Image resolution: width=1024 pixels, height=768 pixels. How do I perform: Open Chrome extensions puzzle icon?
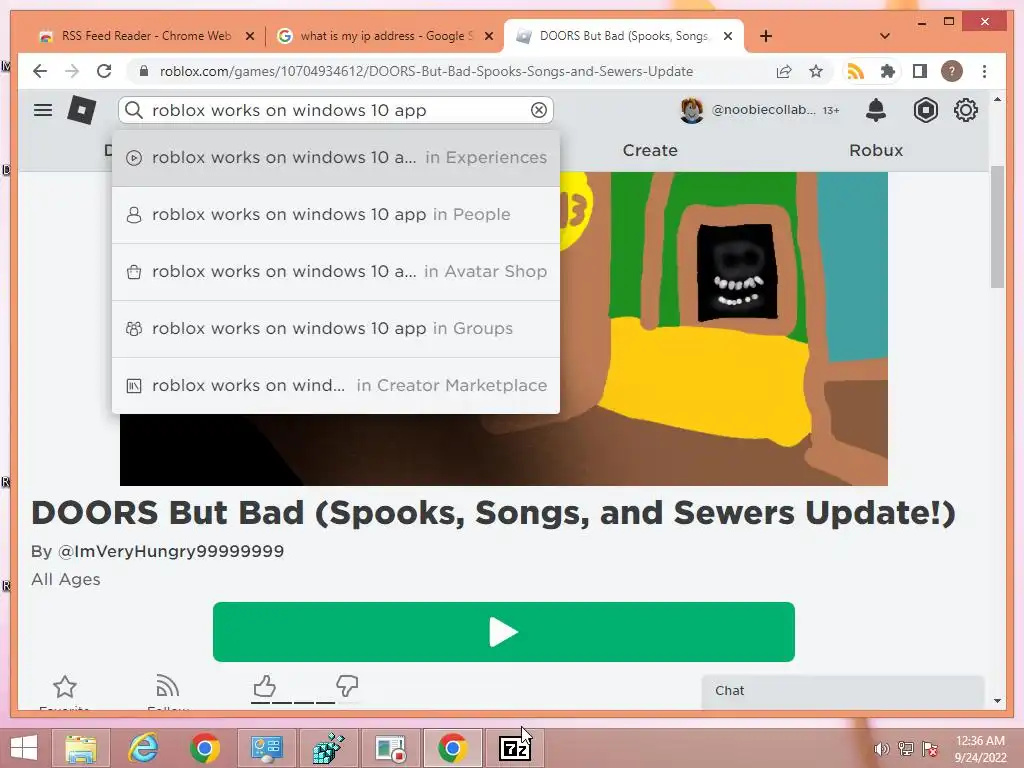click(888, 71)
